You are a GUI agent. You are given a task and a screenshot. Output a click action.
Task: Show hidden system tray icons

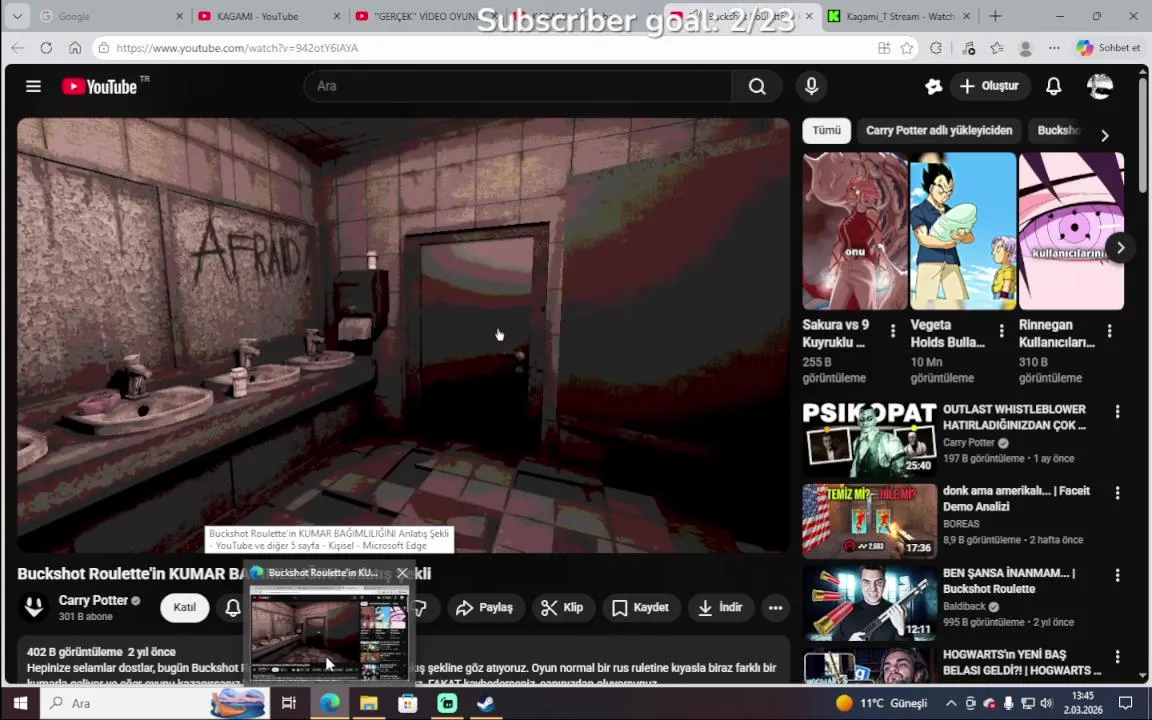(951, 703)
